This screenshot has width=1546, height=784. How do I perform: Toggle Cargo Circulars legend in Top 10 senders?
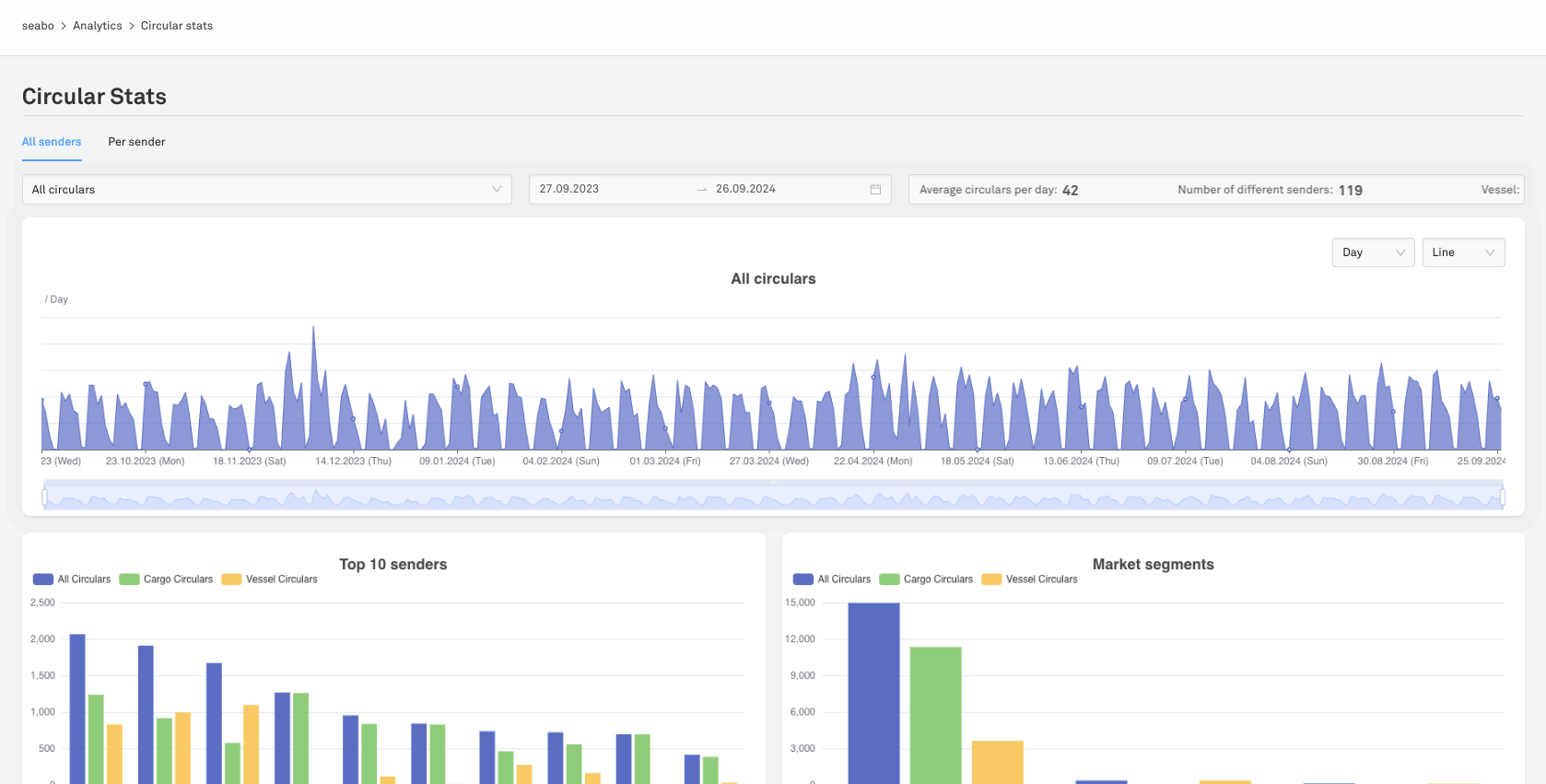[166, 579]
